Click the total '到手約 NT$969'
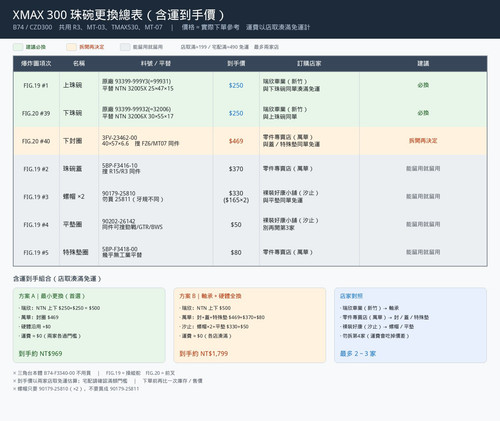The width and height of the screenshot is (500, 421). (x=40, y=354)
